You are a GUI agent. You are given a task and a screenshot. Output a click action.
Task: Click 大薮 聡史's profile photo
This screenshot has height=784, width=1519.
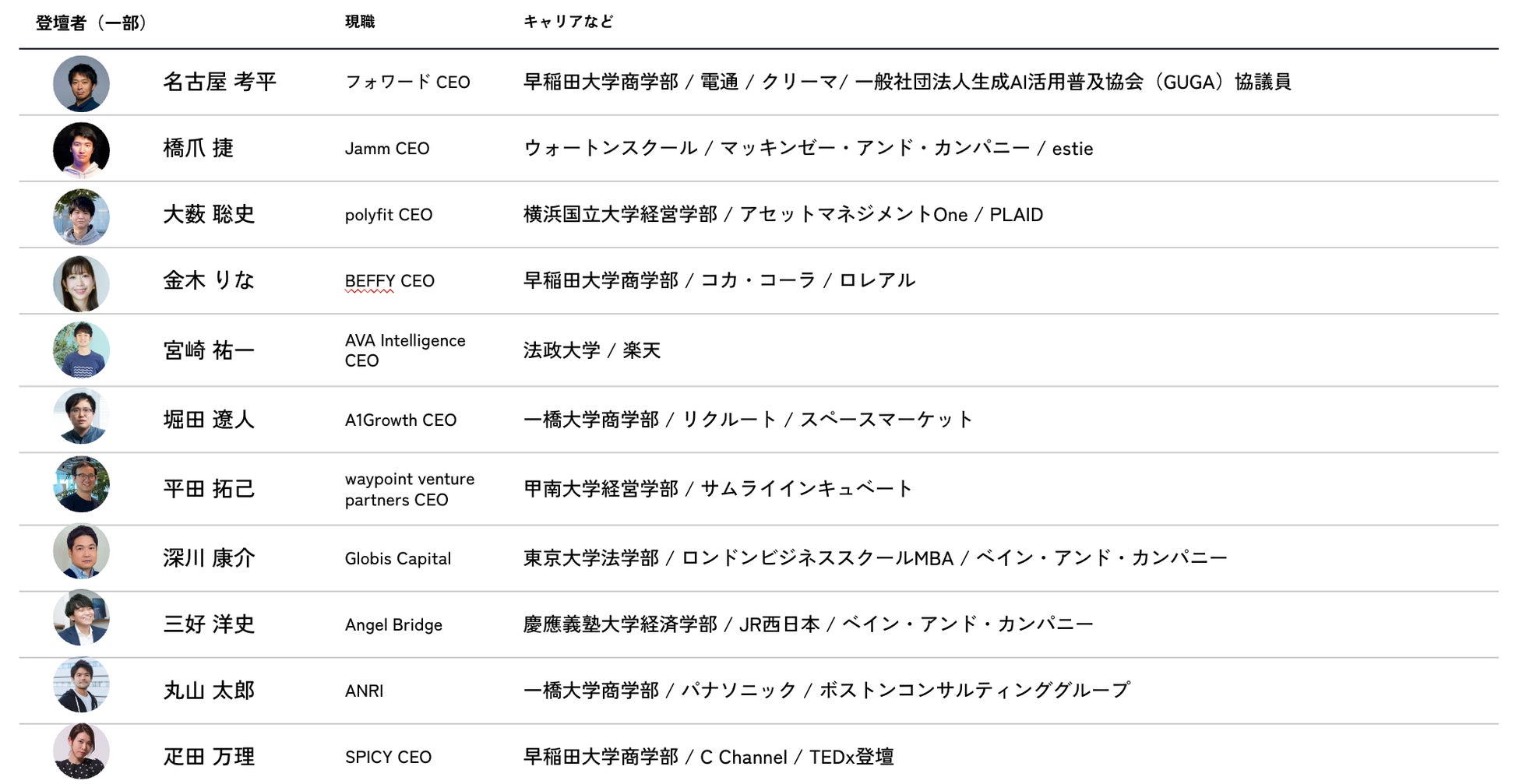click(x=81, y=216)
